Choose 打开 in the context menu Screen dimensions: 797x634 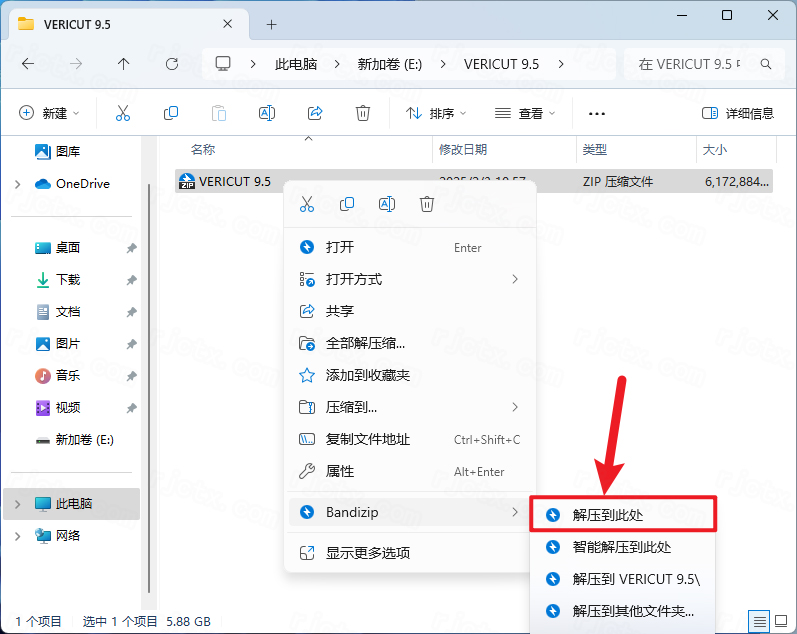410,247
